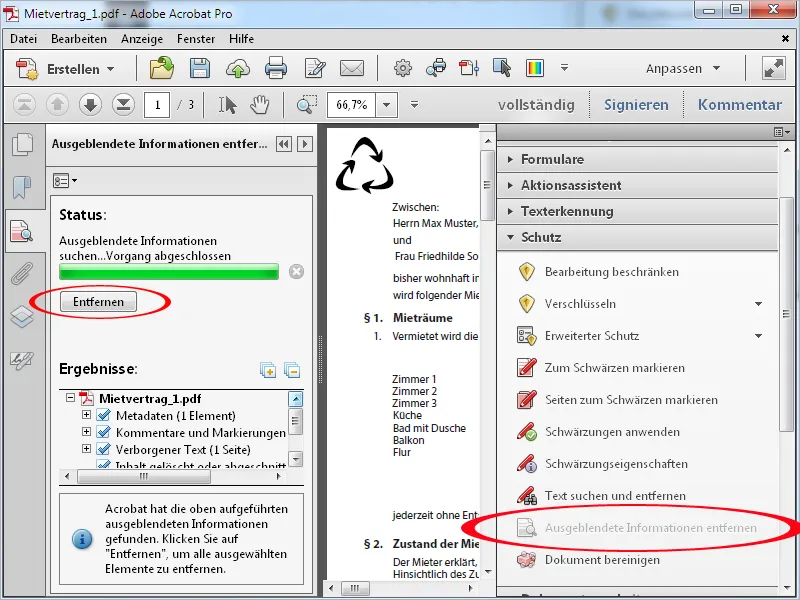Send the file using the envelope icon
This screenshot has height=600, width=800.
(352, 68)
